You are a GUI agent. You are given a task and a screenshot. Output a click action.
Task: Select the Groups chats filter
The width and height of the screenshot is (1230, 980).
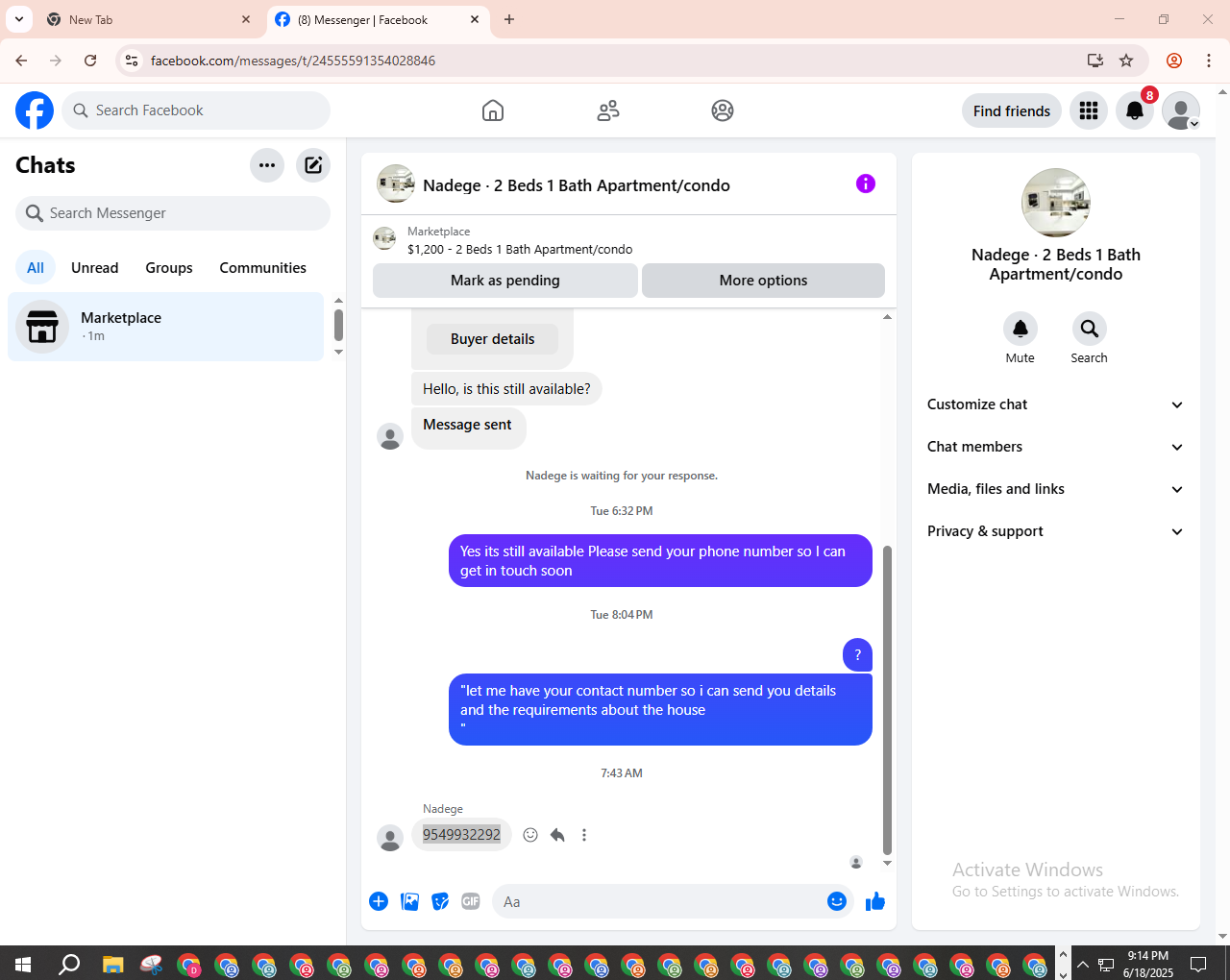(x=169, y=268)
